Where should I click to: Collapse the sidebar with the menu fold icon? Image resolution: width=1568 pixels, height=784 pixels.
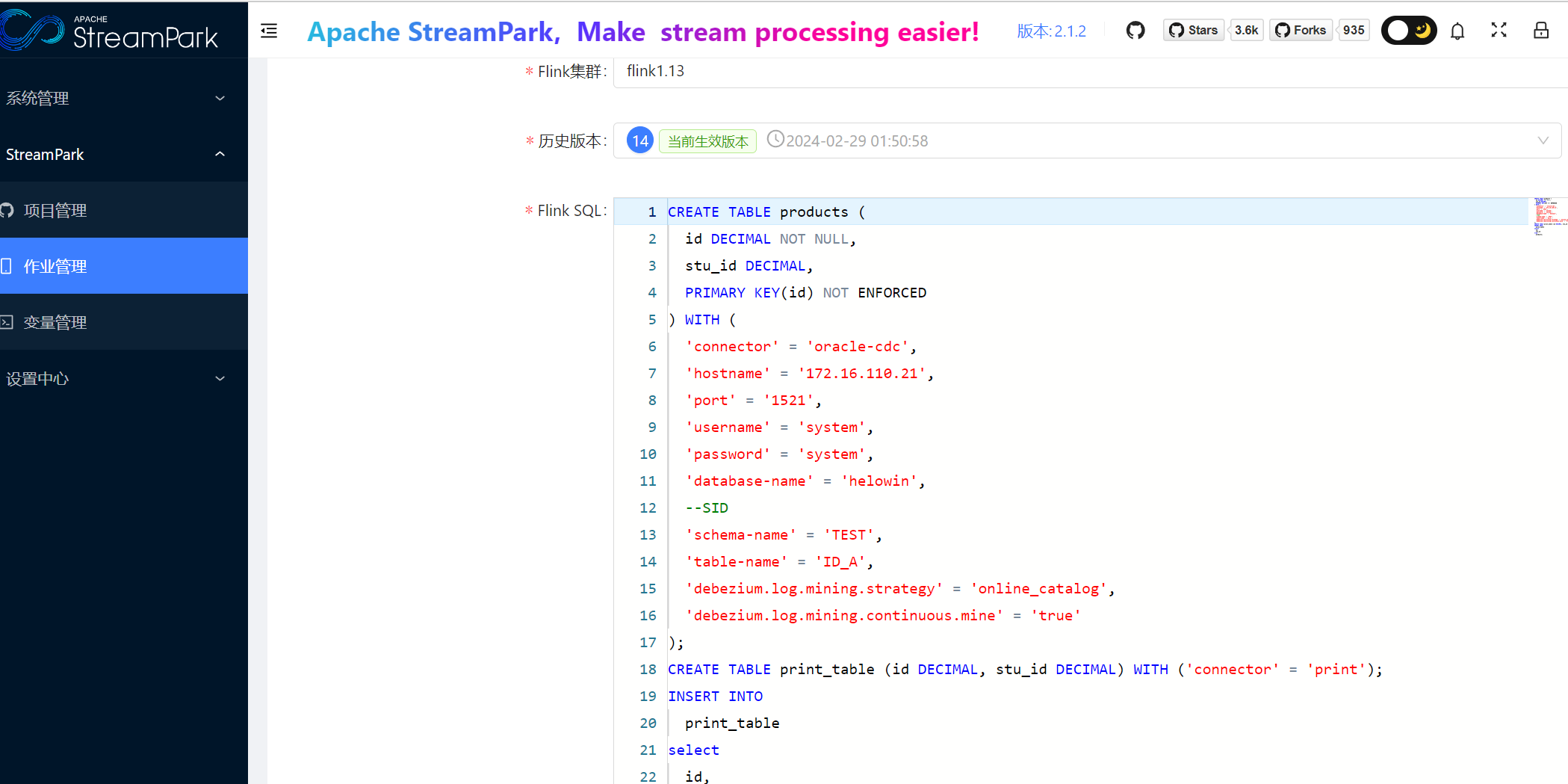tap(269, 31)
